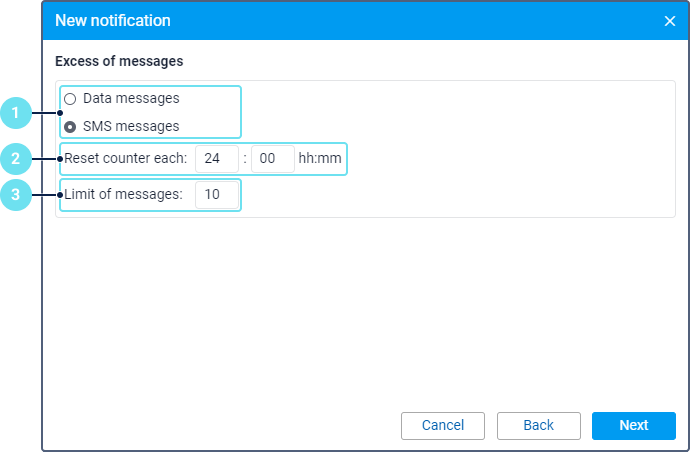The width and height of the screenshot is (690, 452).
Task: Click the Limit of messages input
Action: [x=217, y=194]
